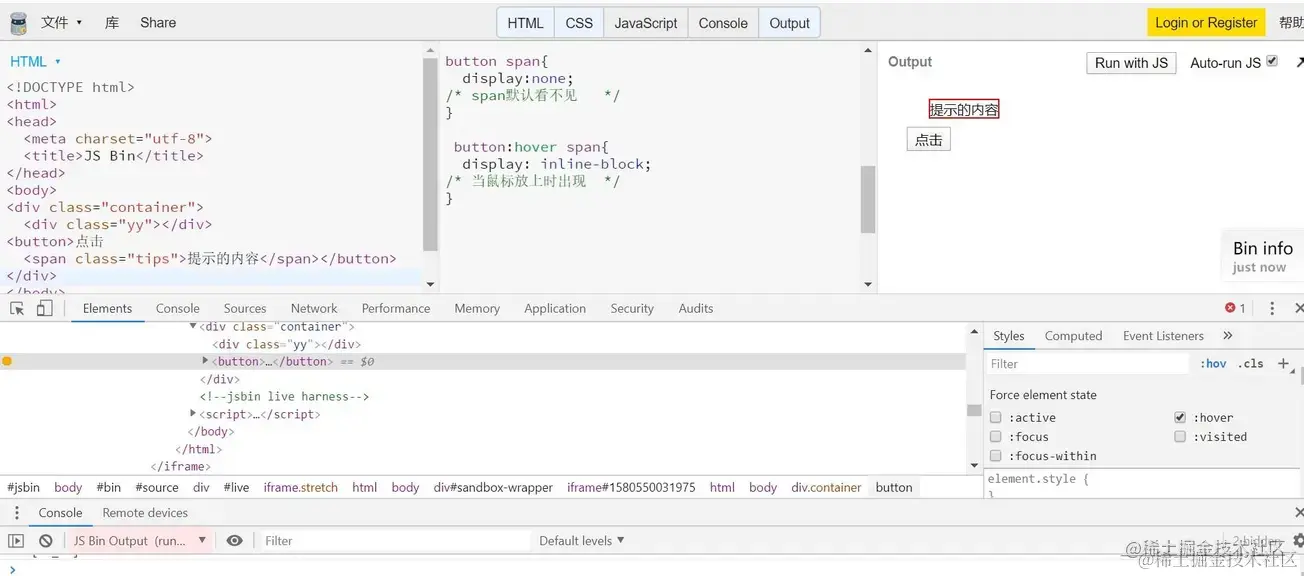
Task: Open the Event Listeners tab
Action: point(1163,336)
